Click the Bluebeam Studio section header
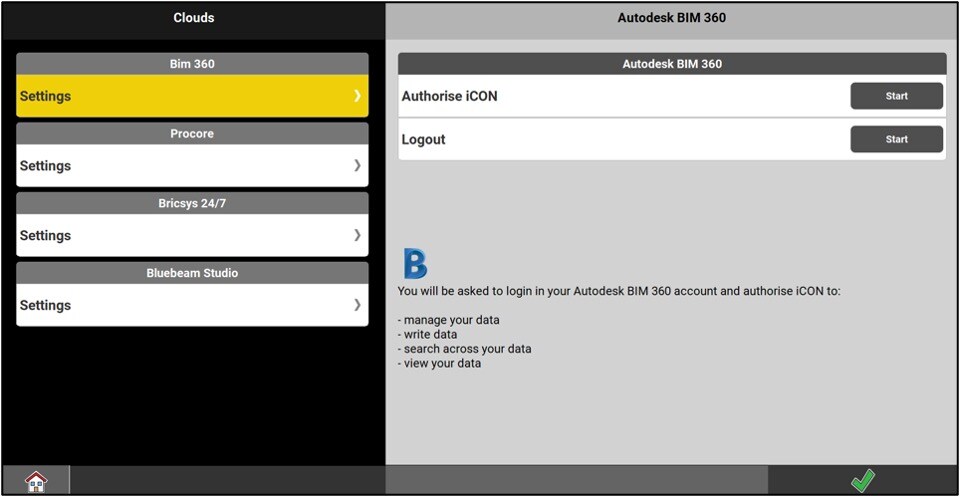The width and height of the screenshot is (960, 496). tap(192, 273)
